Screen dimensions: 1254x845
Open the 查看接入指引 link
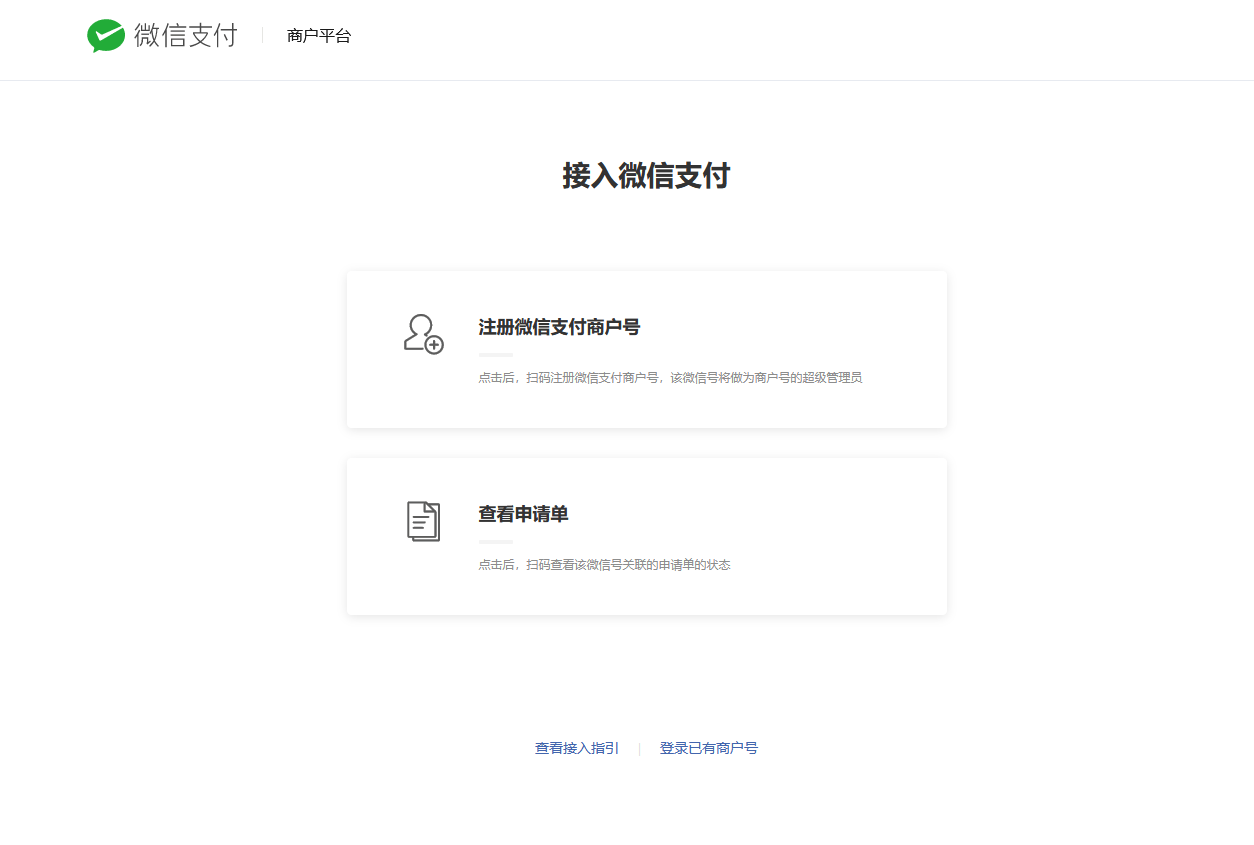[576, 747]
